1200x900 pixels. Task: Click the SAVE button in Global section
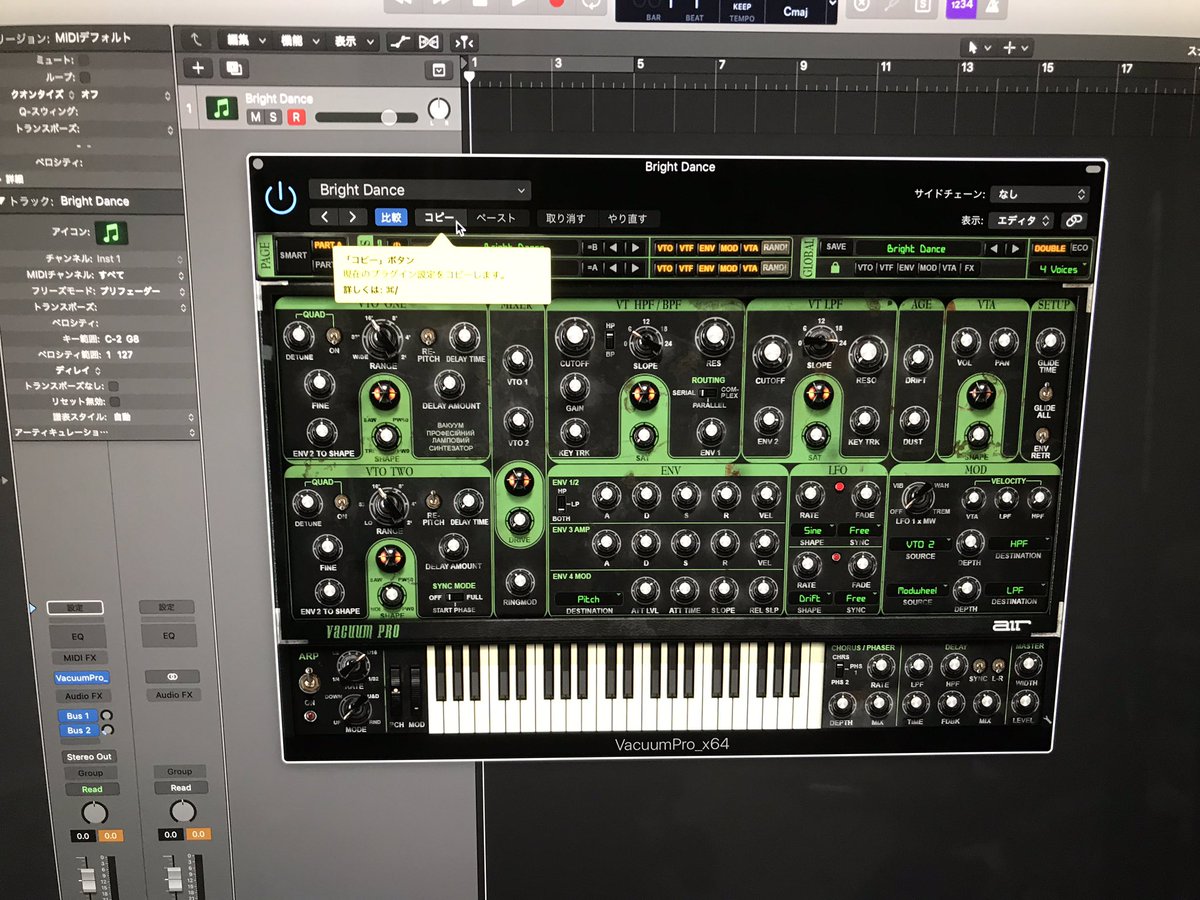click(836, 247)
